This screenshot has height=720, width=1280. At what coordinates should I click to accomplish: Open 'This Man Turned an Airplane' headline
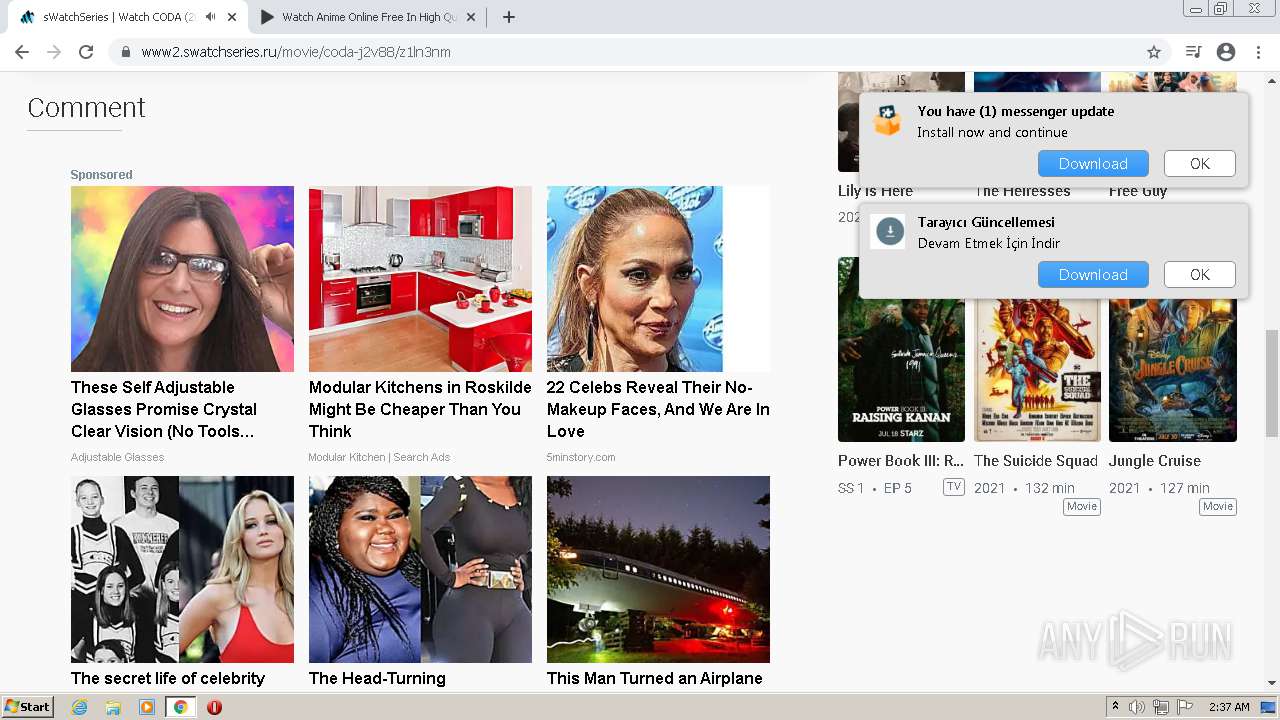[655, 678]
